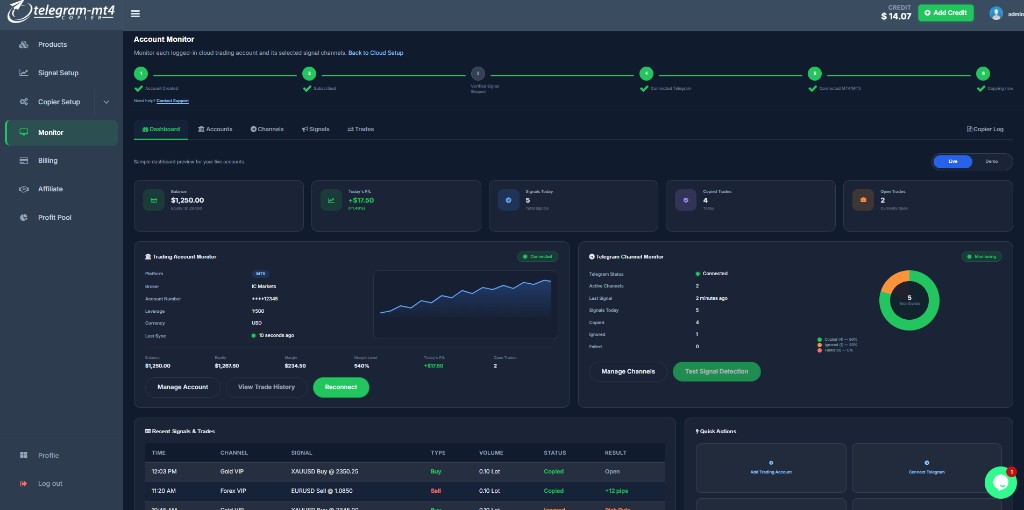Click the Gold VIP 12:03 PM row
The height and width of the screenshot is (510, 1024).
(405, 471)
